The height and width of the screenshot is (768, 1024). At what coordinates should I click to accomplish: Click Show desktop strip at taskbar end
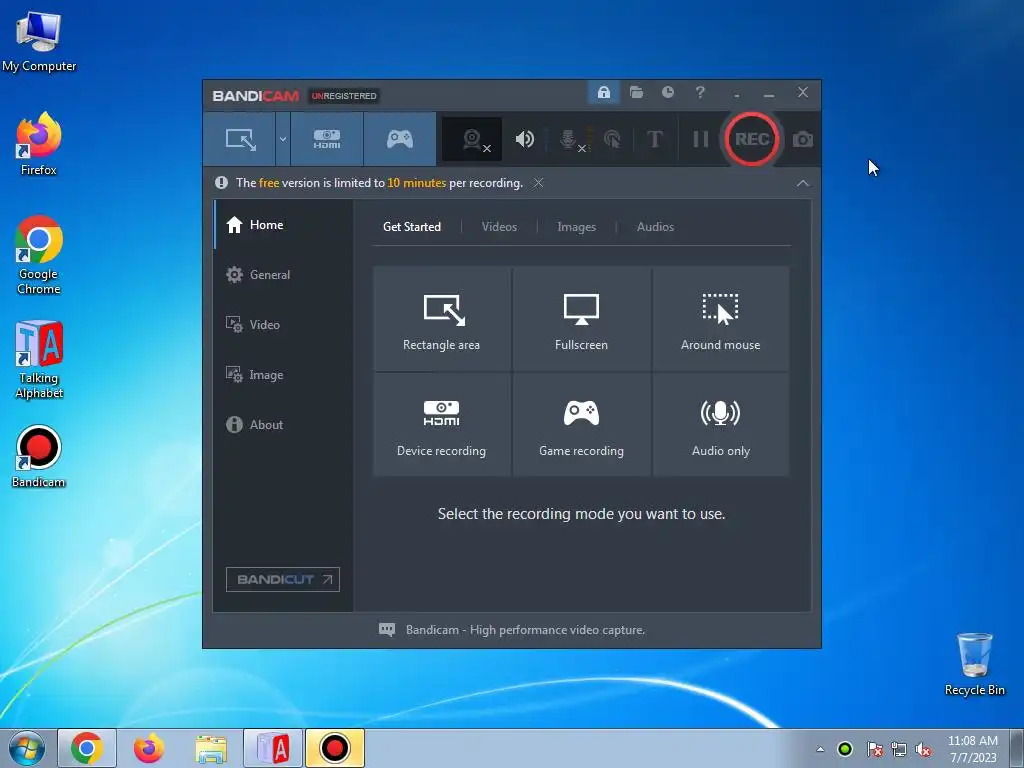point(1017,748)
